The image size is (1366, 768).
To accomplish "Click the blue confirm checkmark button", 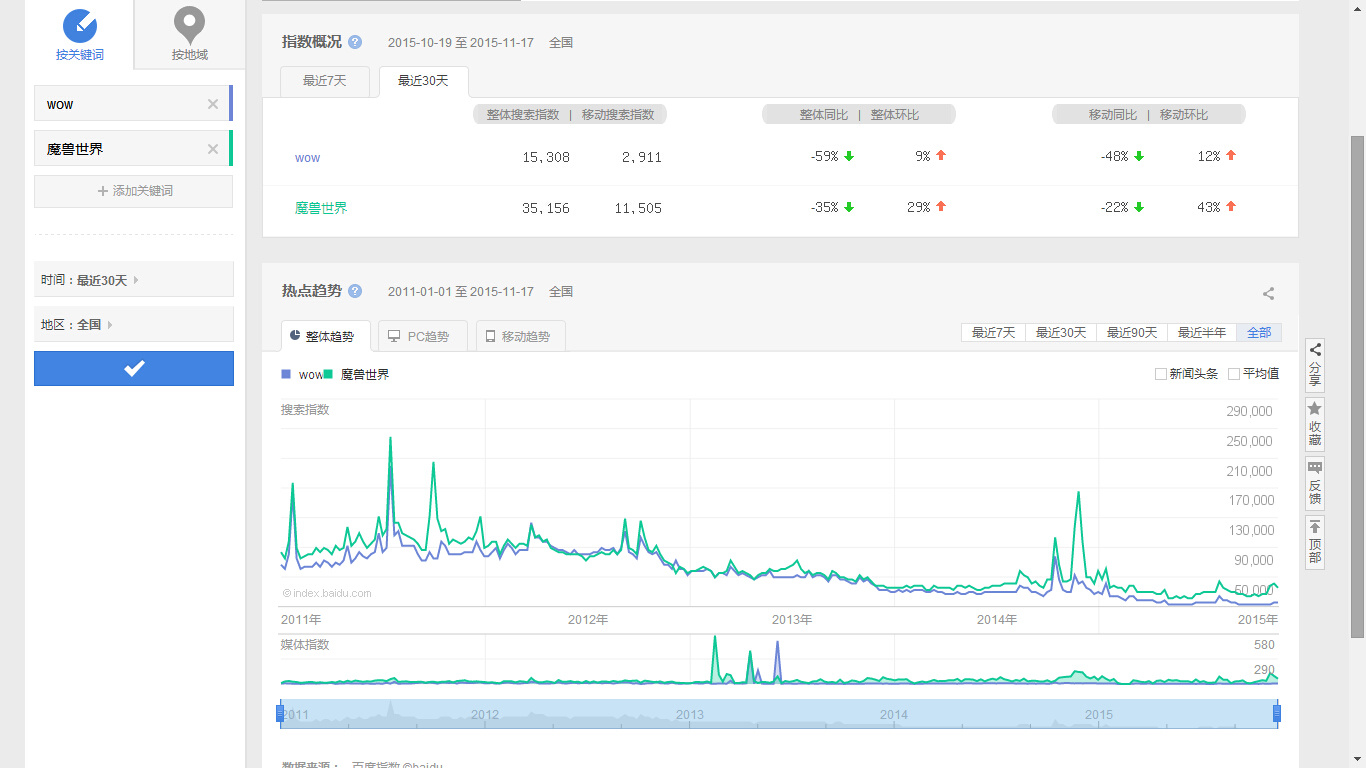I will [133, 368].
